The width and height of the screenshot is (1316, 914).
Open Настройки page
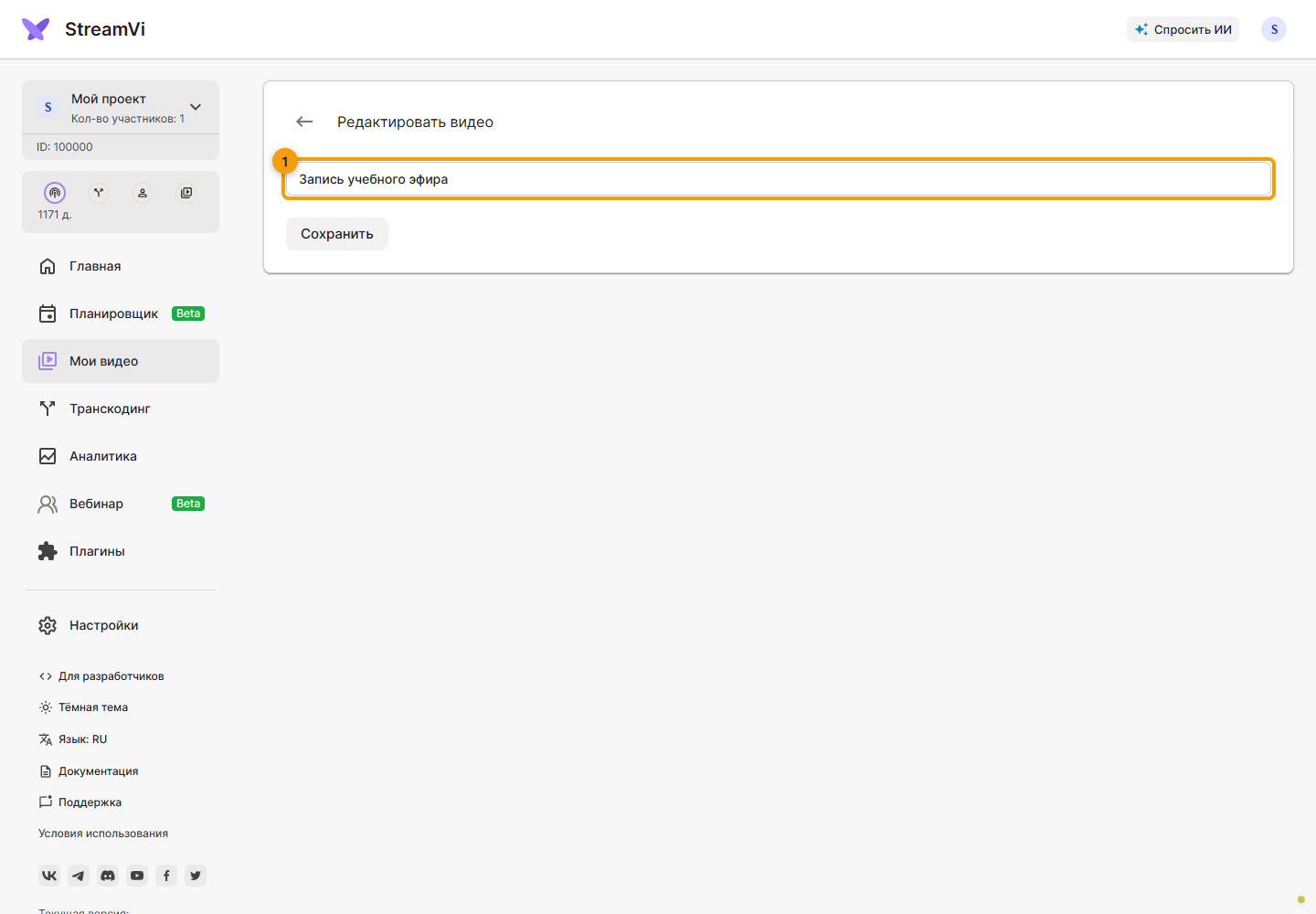point(121,625)
